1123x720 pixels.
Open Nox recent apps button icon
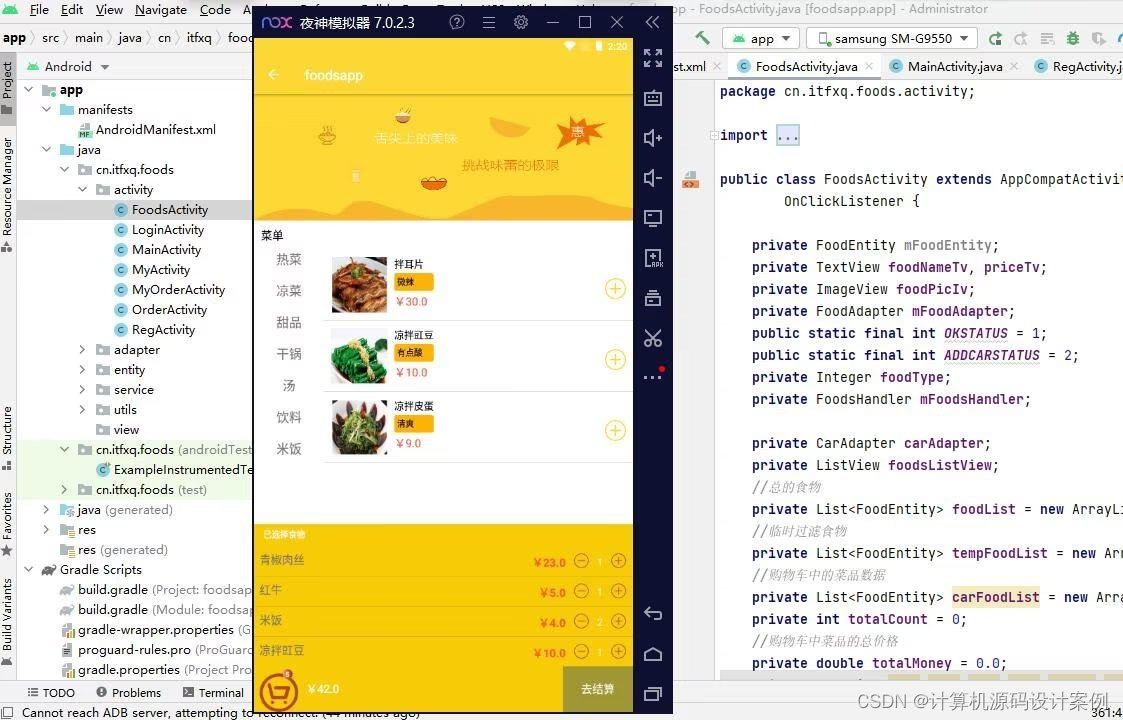pos(652,693)
